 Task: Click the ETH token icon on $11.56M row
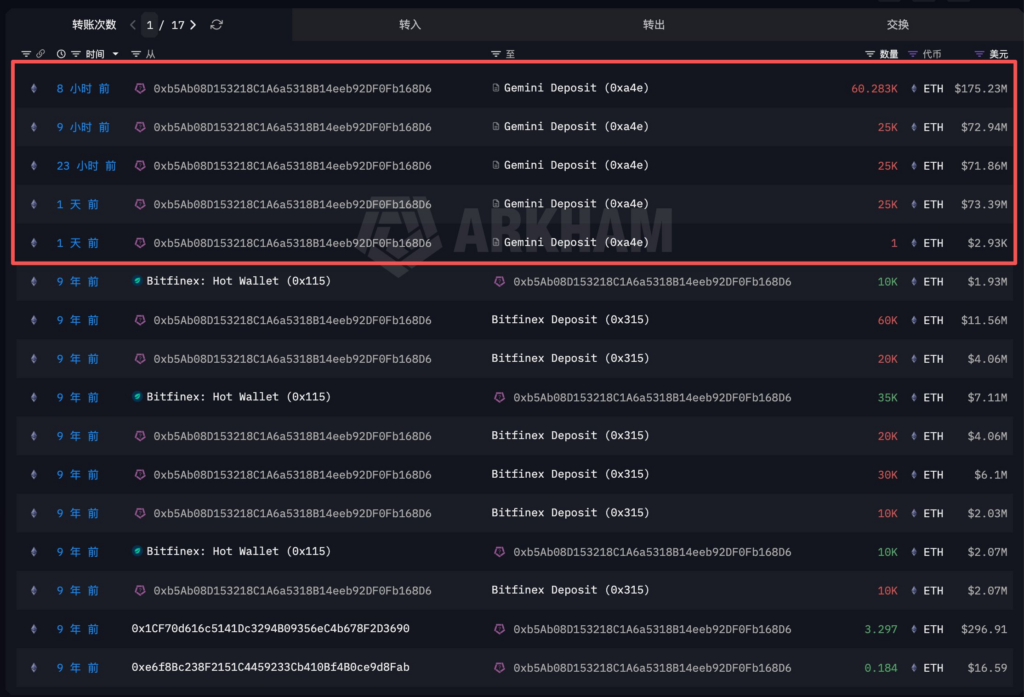point(914,320)
